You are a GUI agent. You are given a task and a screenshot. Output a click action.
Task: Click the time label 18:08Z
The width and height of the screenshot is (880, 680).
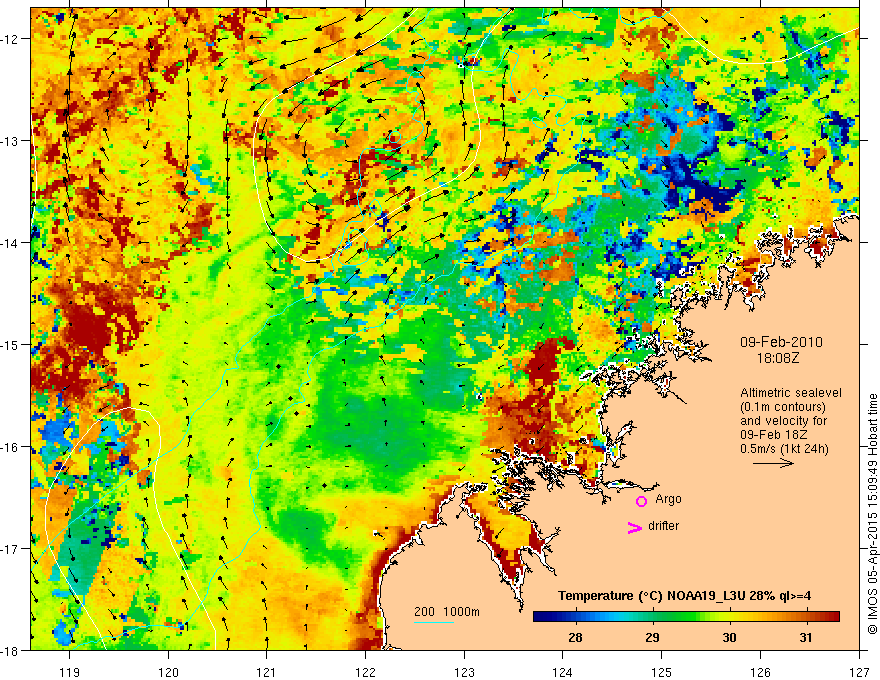778,357
